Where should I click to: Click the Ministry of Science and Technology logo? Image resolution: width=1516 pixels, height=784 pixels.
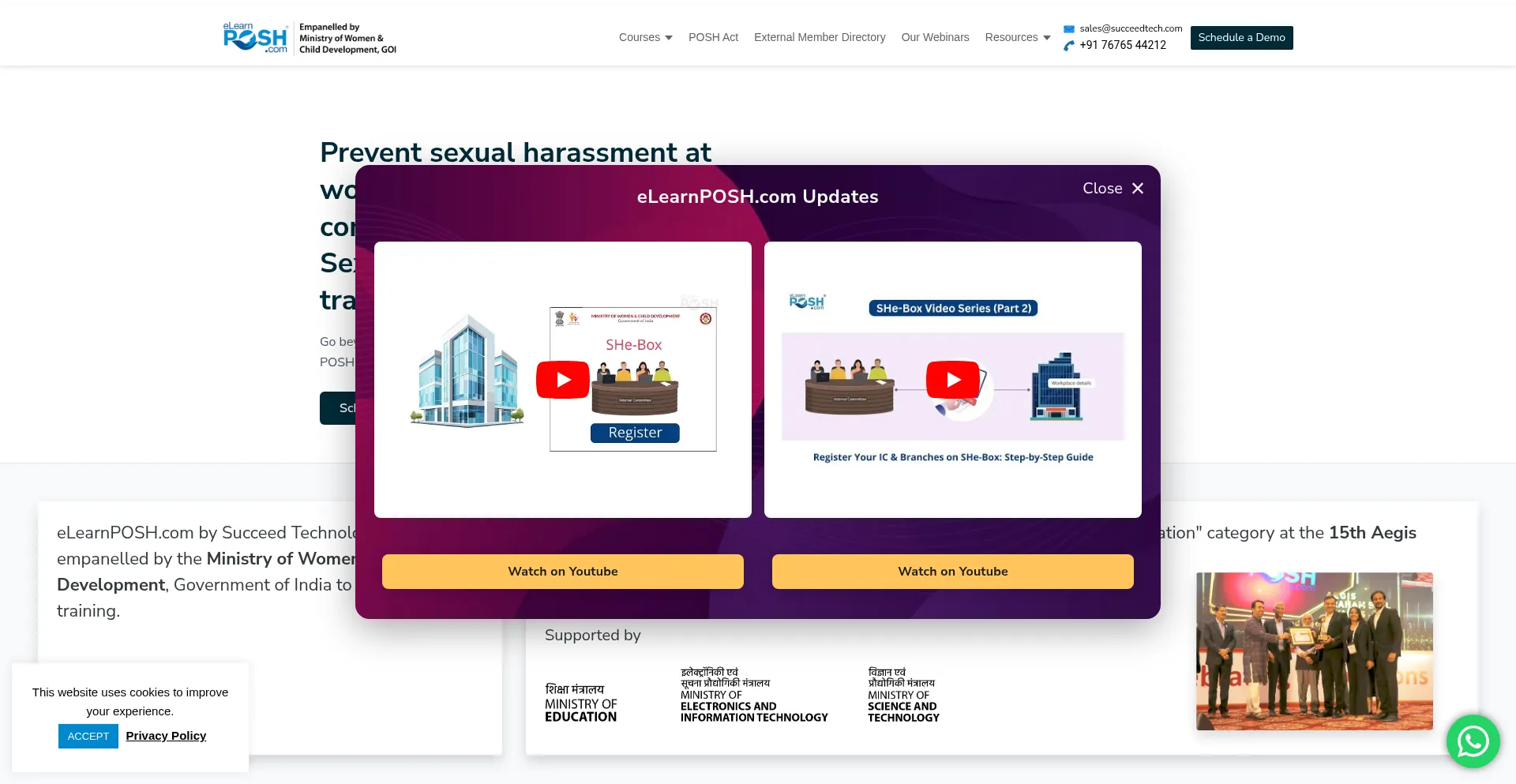[904, 695]
